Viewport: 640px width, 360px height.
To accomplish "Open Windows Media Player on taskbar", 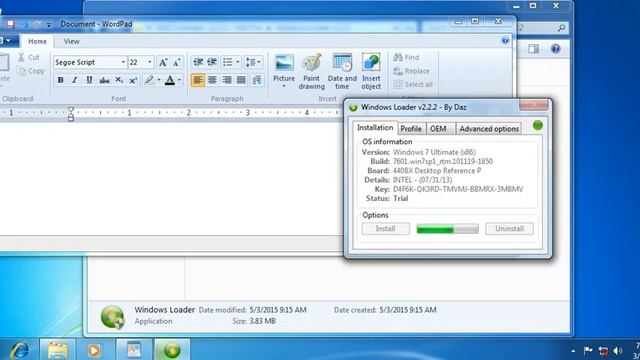I will [x=94, y=350].
